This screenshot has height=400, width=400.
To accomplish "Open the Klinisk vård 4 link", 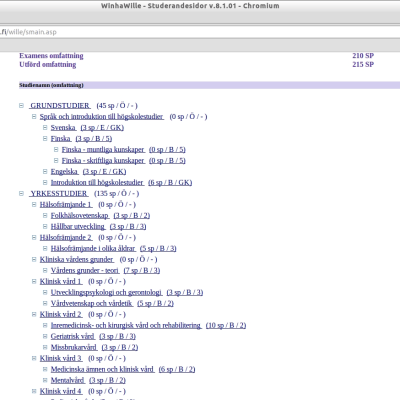I will pos(61,391).
